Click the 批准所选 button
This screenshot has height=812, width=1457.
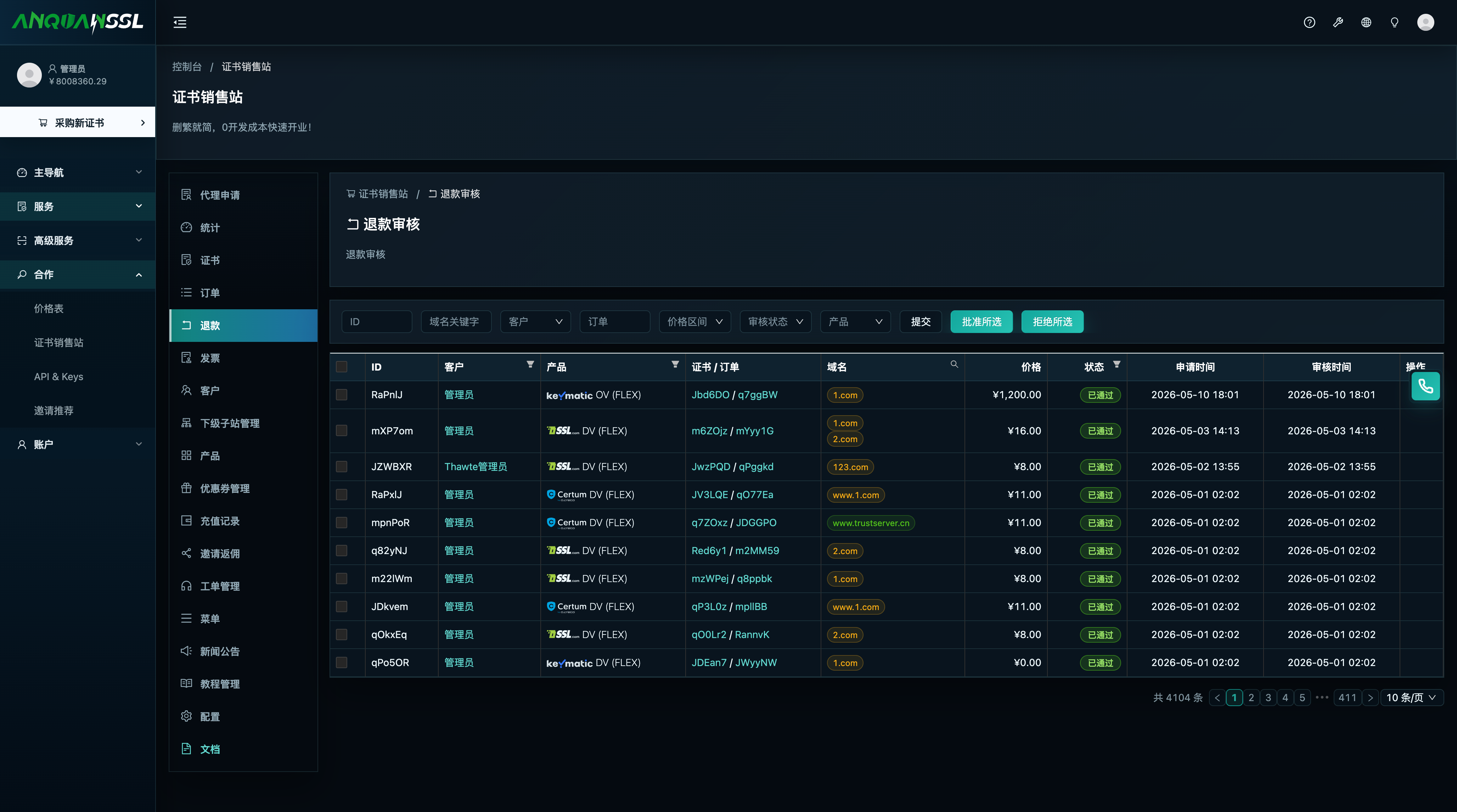(981, 322)
